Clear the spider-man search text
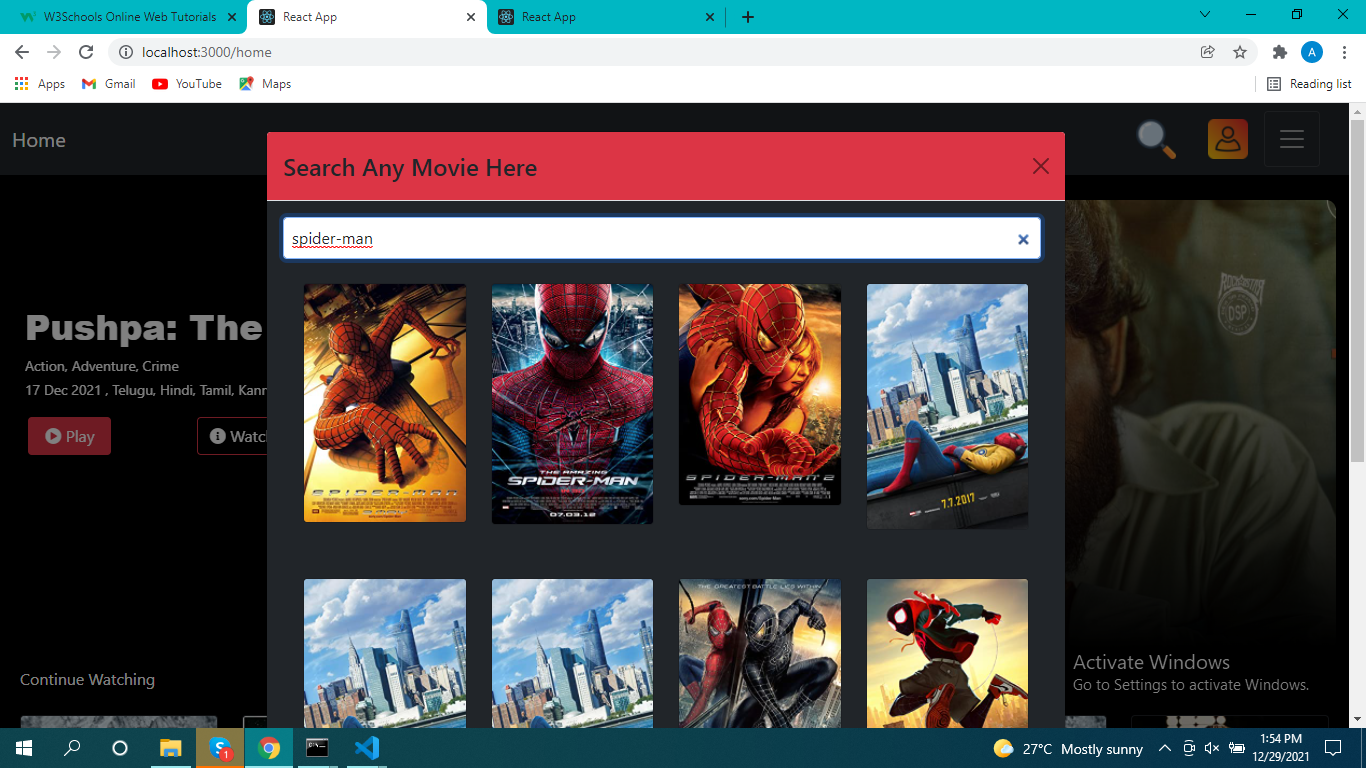Screen dimensions: 1366x768 click(x=1023, y=239)
